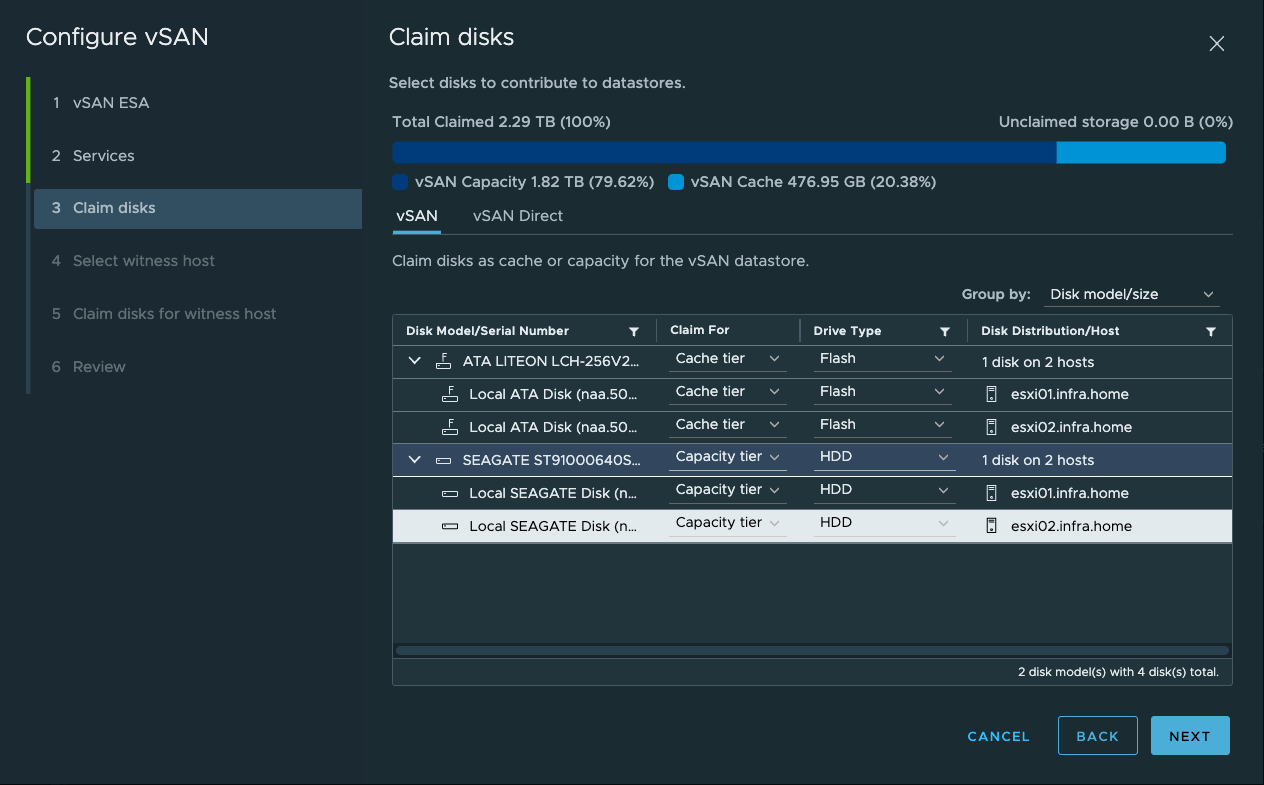Cancel the vSAN configuration wizard

click(x=997, y=735)
